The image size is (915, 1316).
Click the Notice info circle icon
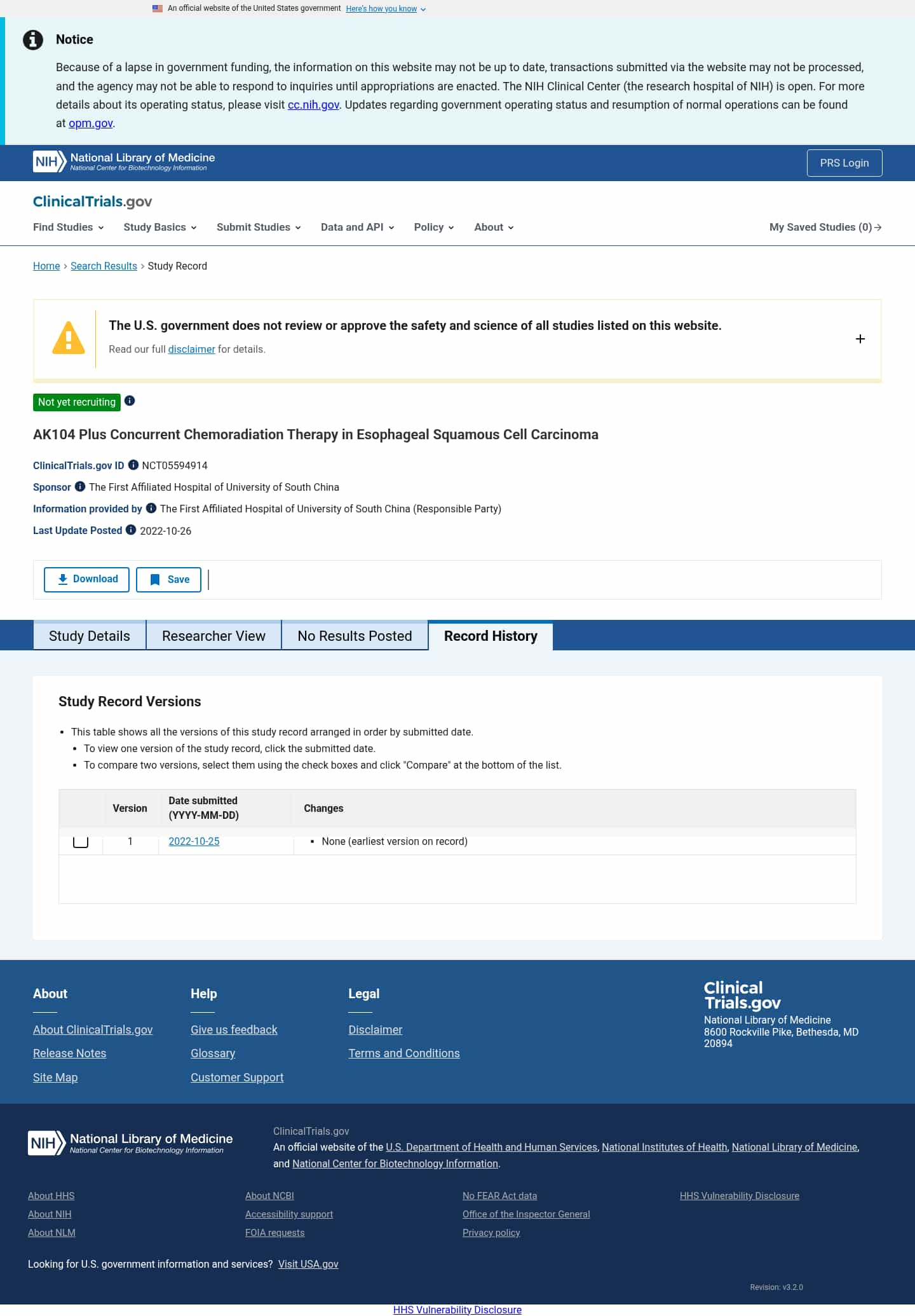33,39
